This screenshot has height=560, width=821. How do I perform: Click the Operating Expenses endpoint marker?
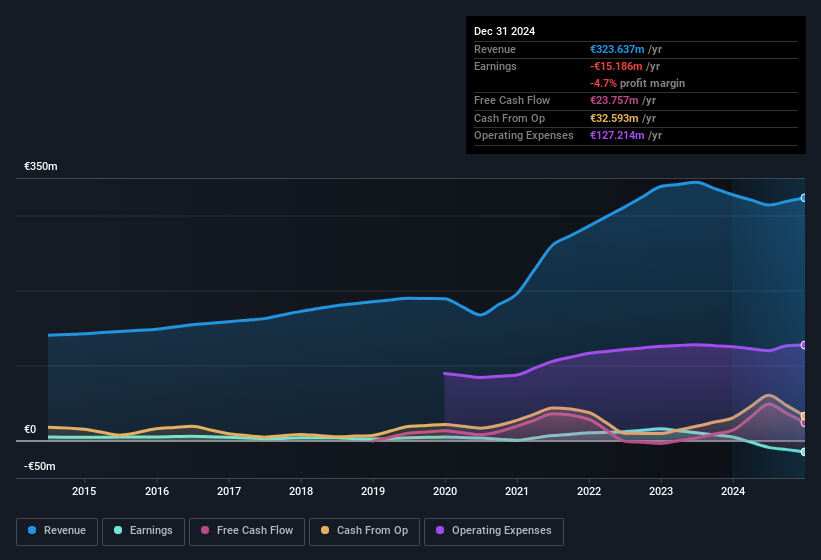coord(804,345)
